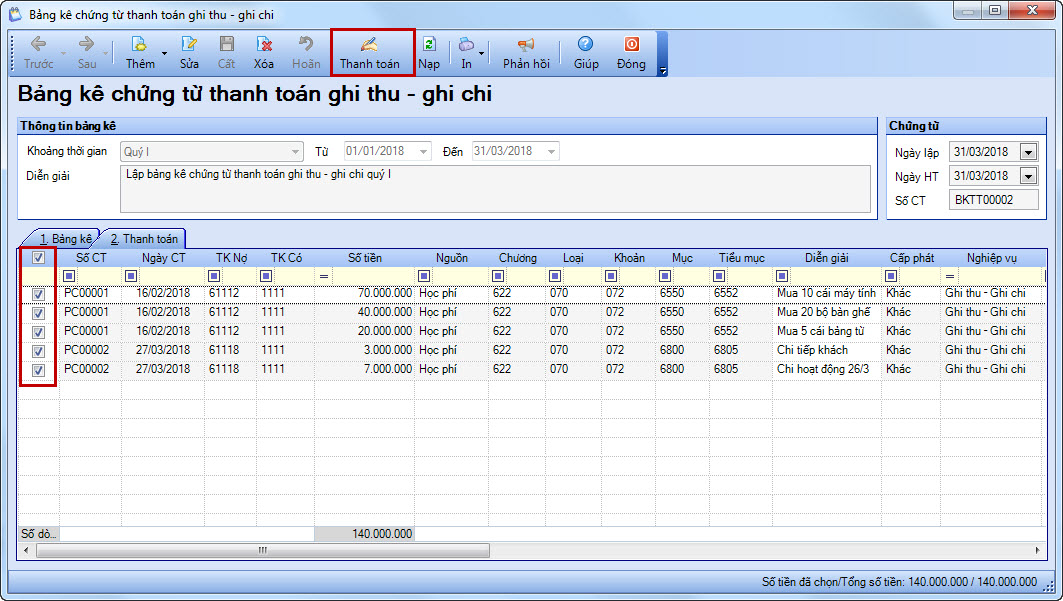Click the filter icon under Cấp phát column

click(891, 276)
